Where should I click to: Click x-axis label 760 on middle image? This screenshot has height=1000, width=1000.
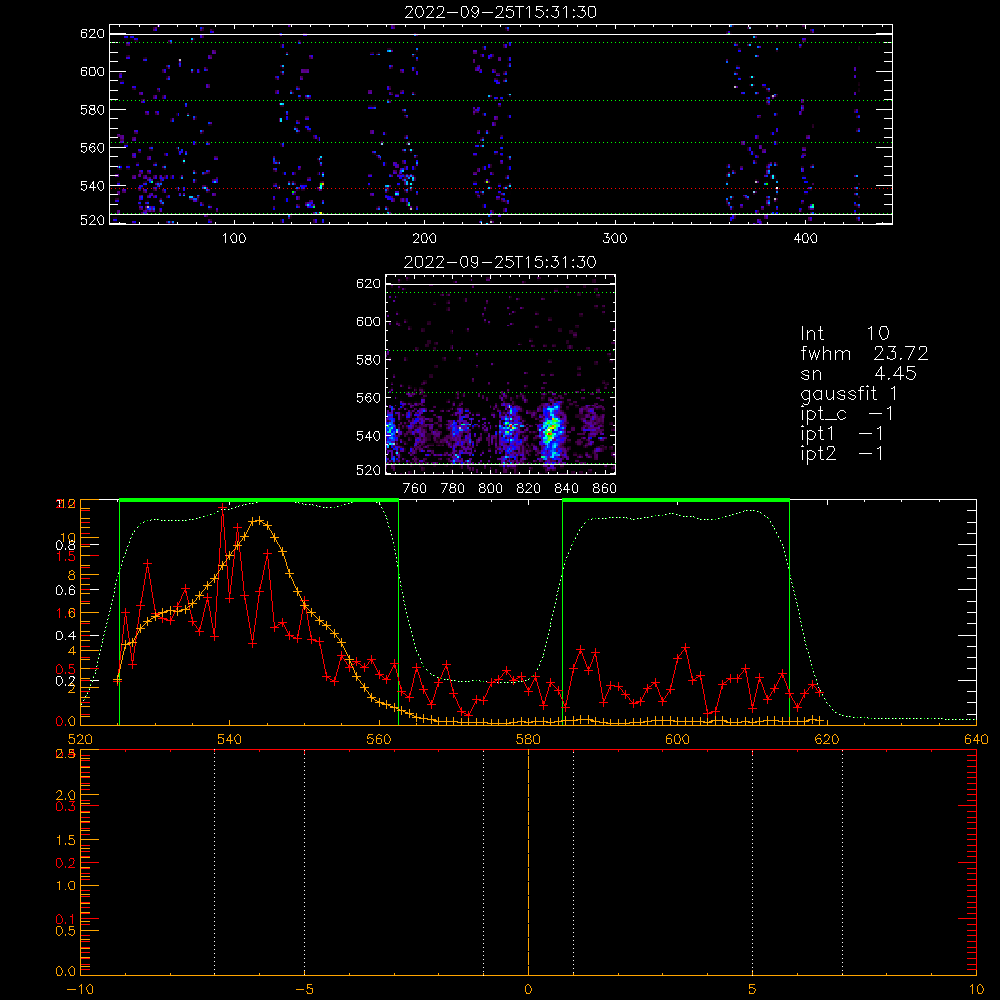[415, 489]
